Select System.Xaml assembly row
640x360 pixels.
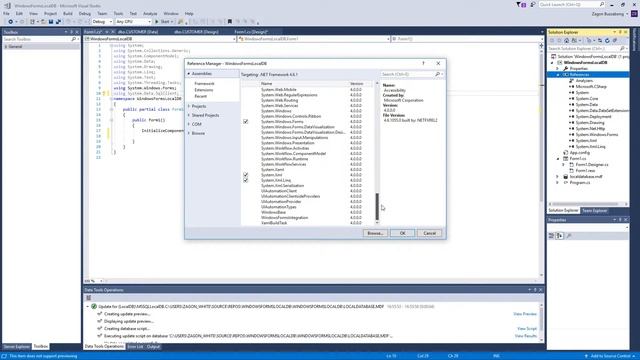pyautogui.click(x=308, y=169)
